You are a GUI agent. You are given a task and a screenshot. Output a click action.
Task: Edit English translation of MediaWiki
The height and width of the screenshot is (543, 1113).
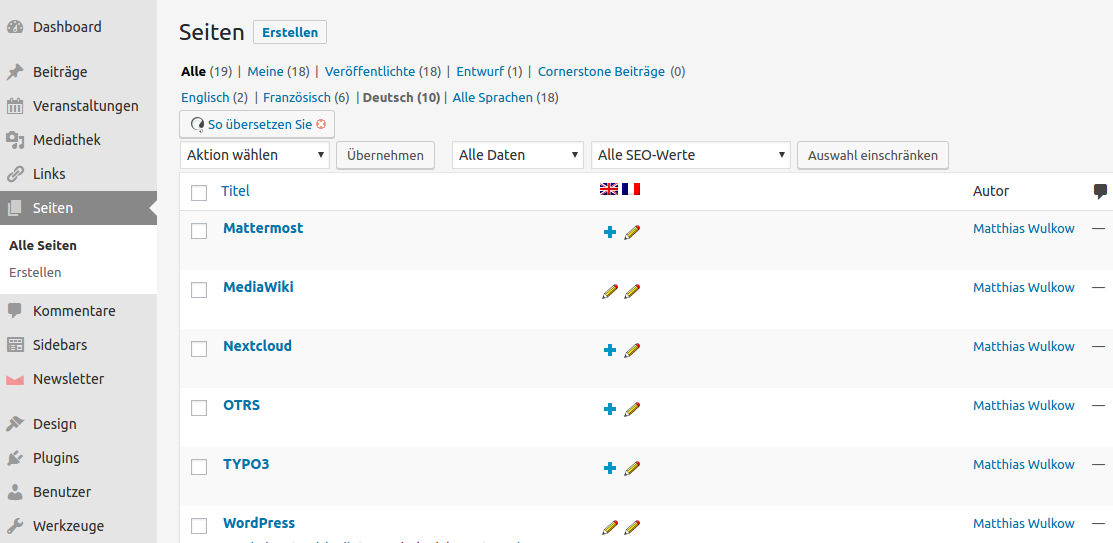pyautogui.click(x=609, y=291)
